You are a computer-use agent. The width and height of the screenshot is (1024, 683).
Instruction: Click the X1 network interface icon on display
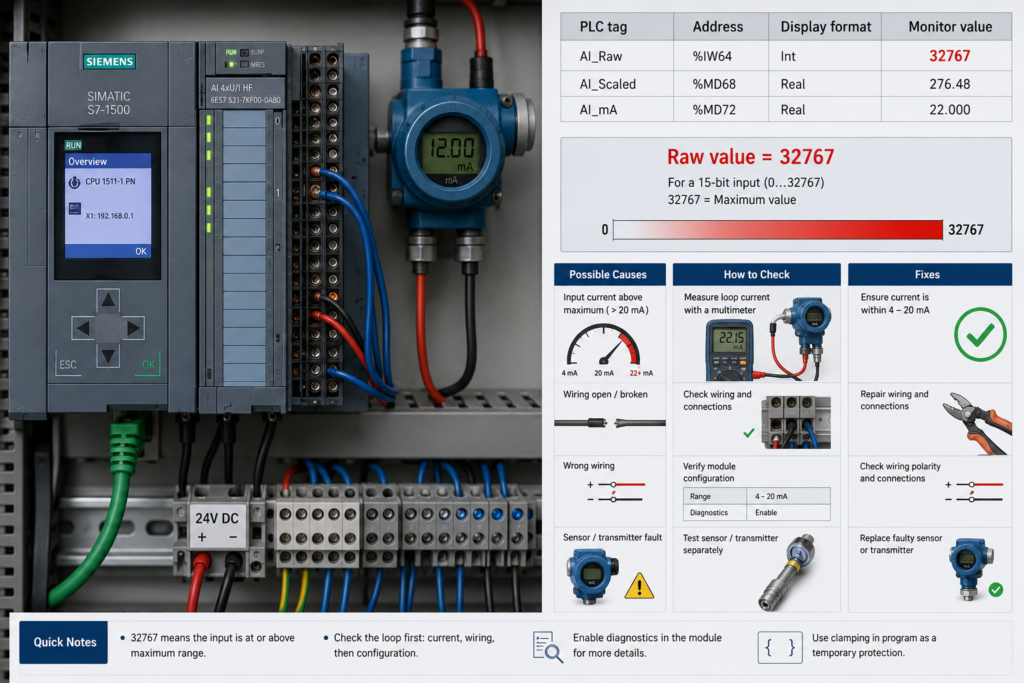point(74,209)
